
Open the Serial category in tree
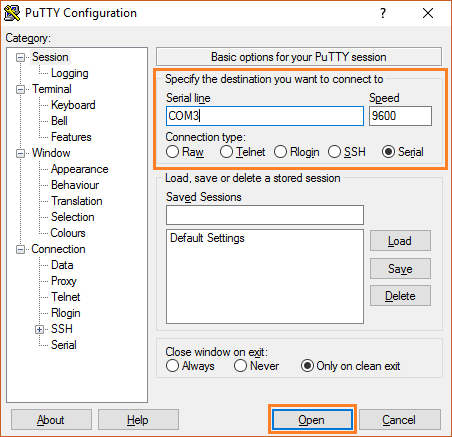point(64,345)
